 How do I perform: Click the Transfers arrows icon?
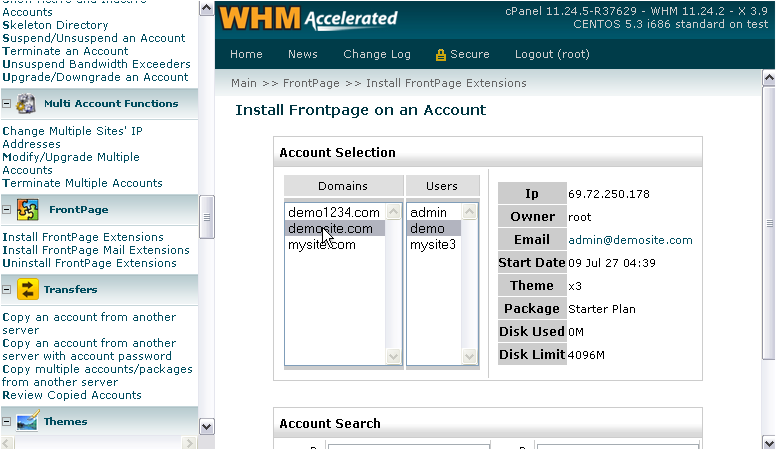pos(27,289)
